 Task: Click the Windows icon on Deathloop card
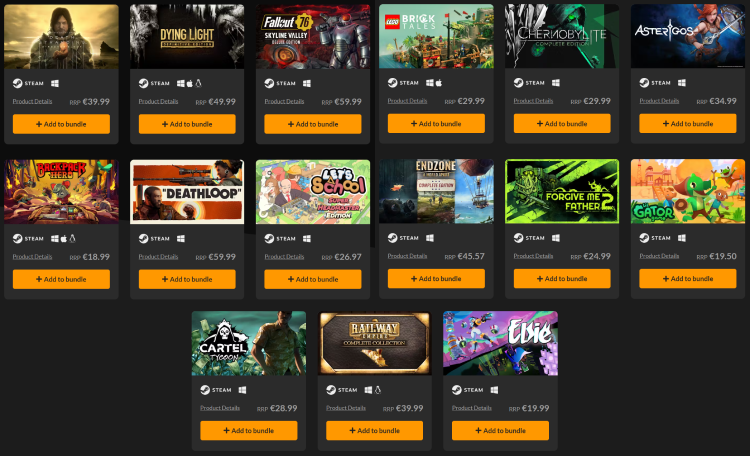click(x=181, y=238)
